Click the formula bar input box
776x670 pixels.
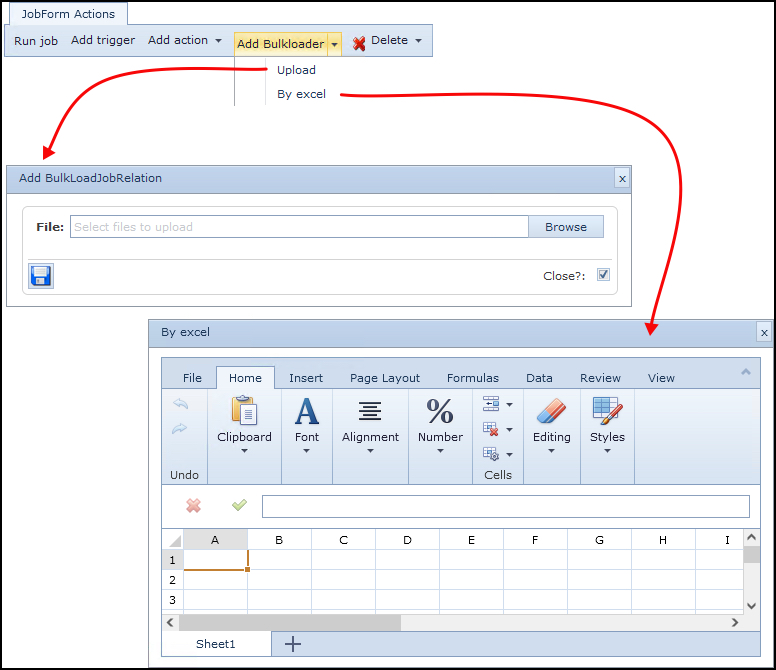506,507
